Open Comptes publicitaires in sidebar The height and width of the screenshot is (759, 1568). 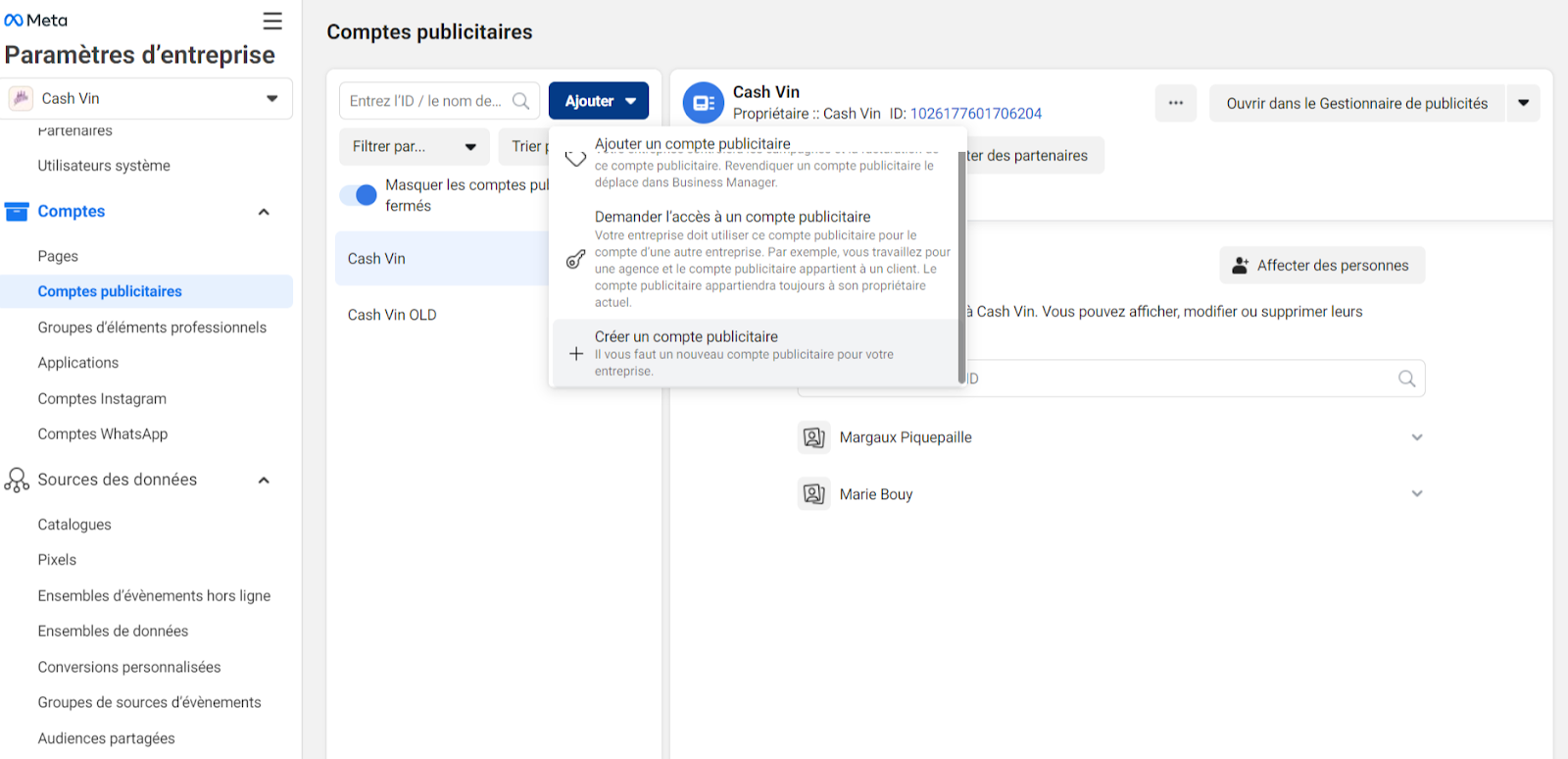point(147,291)
